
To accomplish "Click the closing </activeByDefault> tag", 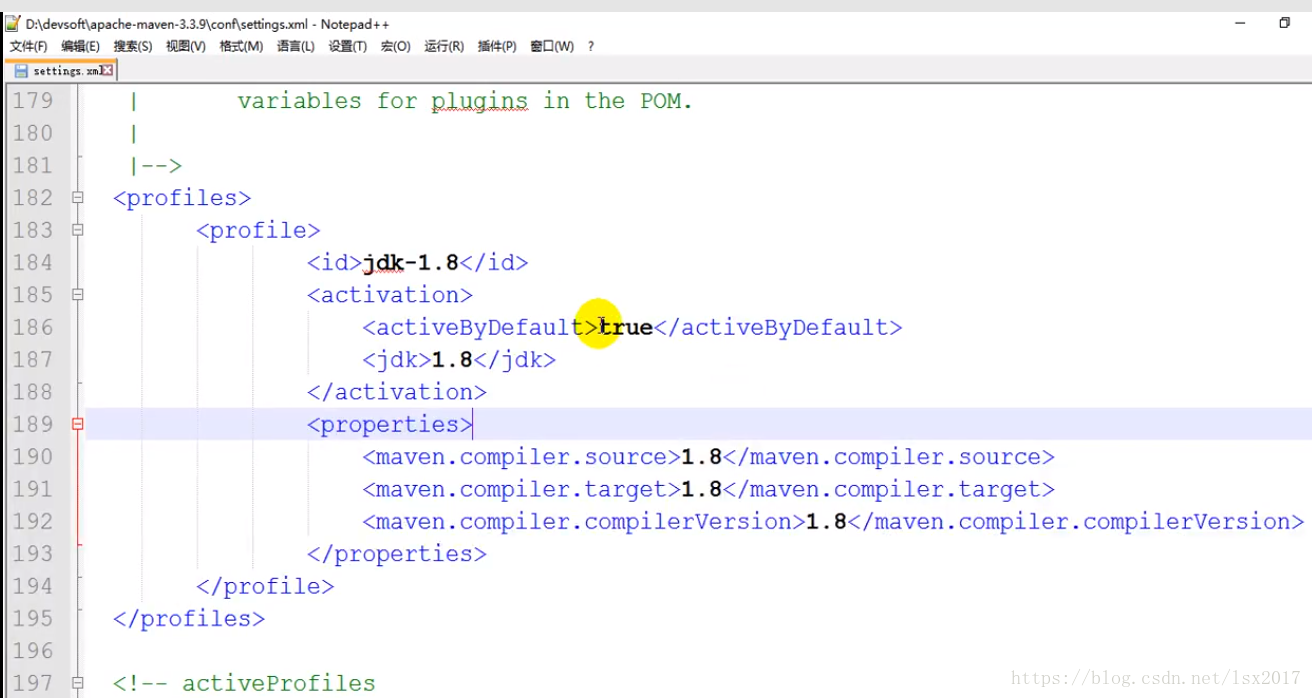I will click(777, 327).
